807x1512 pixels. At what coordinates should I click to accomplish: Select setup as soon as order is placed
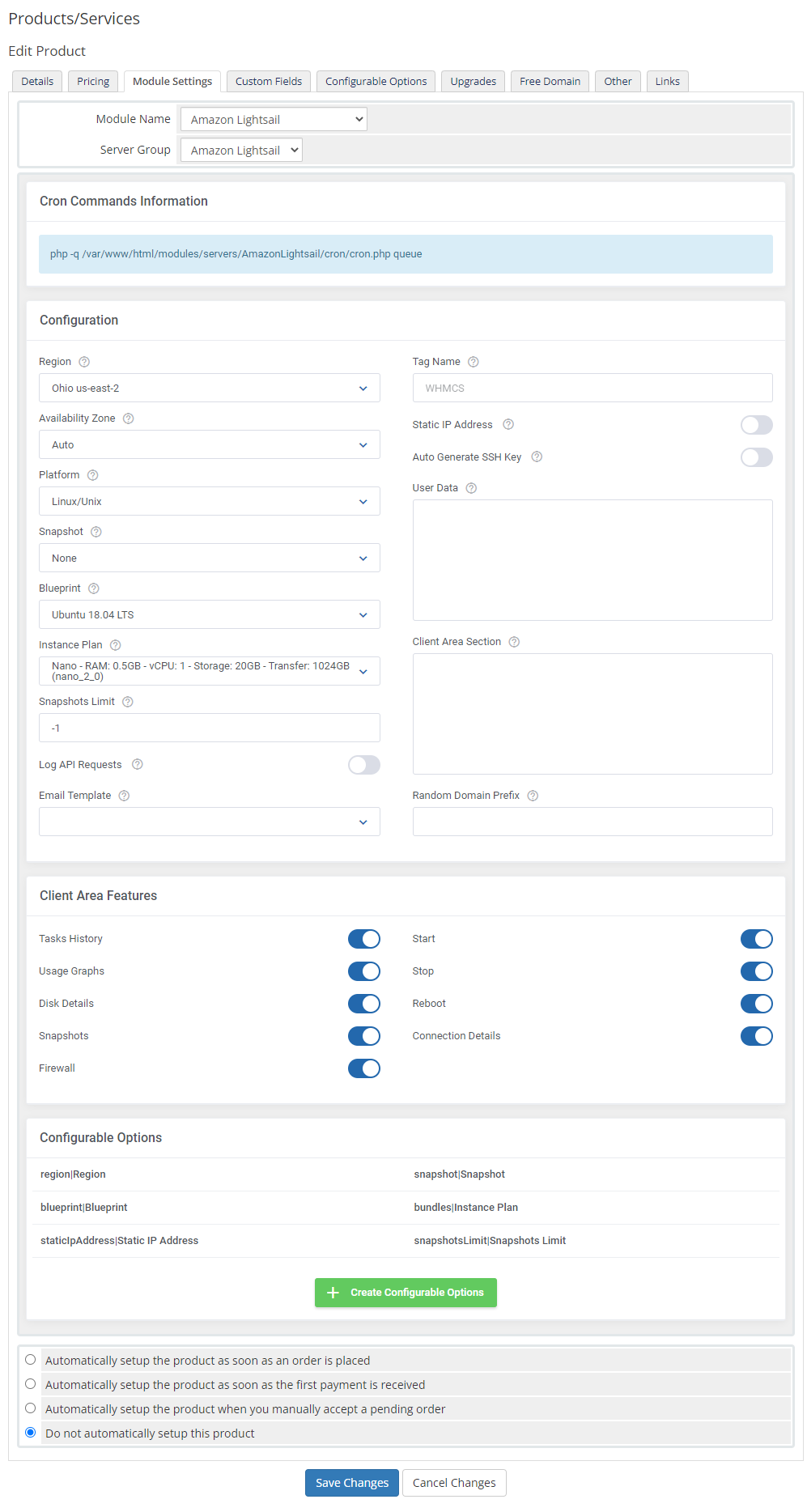pos(31,1360)
